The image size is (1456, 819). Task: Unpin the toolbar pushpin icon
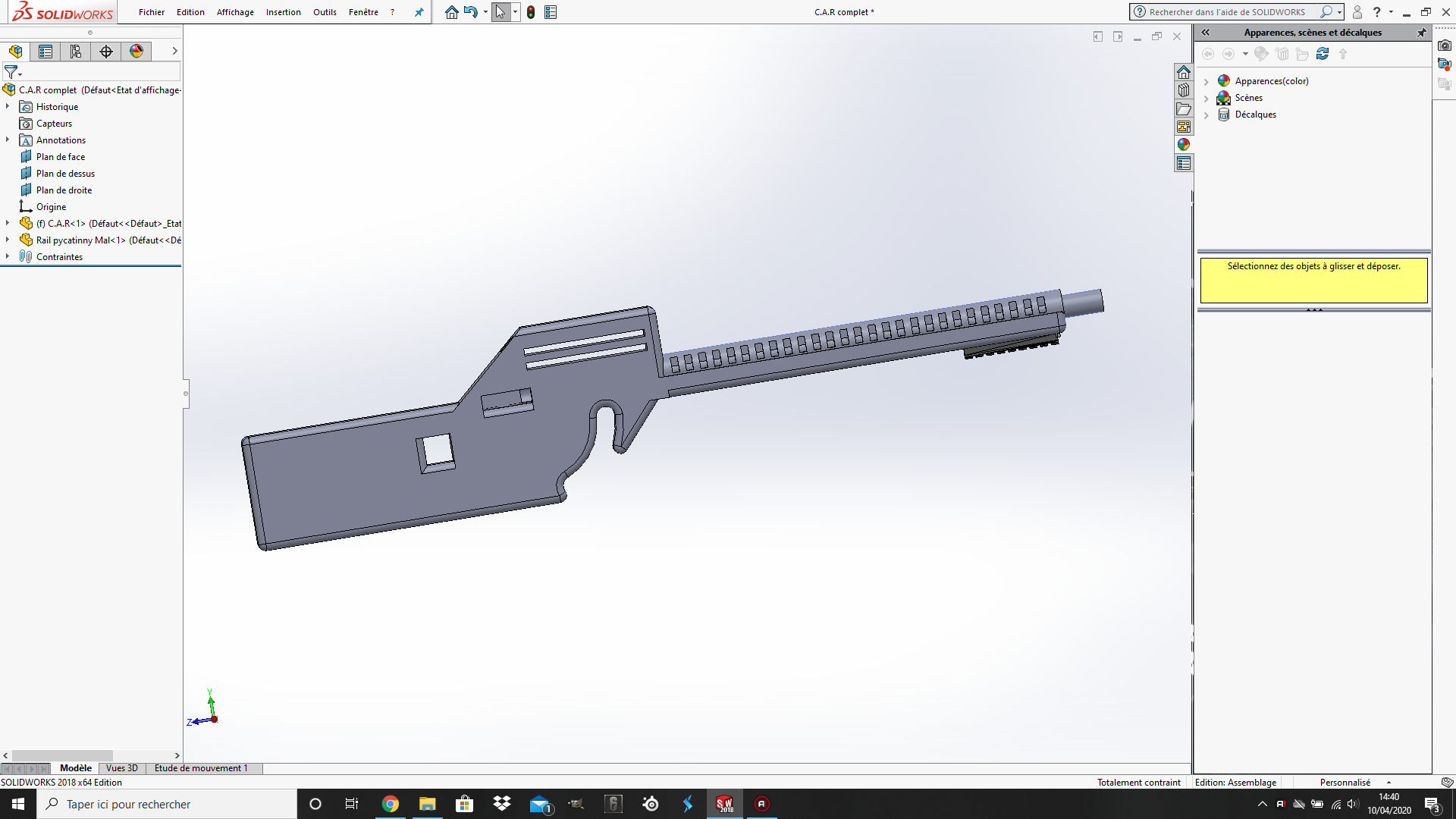pos(419,12)
